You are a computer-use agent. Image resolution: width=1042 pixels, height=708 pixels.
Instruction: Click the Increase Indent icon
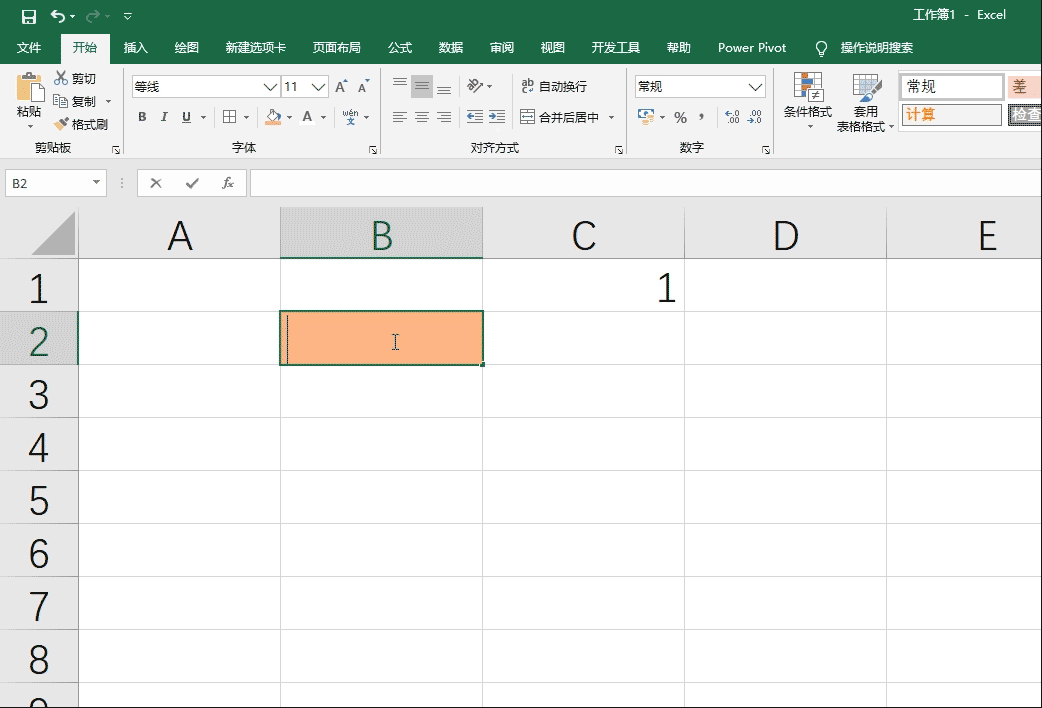coord(497,117)
